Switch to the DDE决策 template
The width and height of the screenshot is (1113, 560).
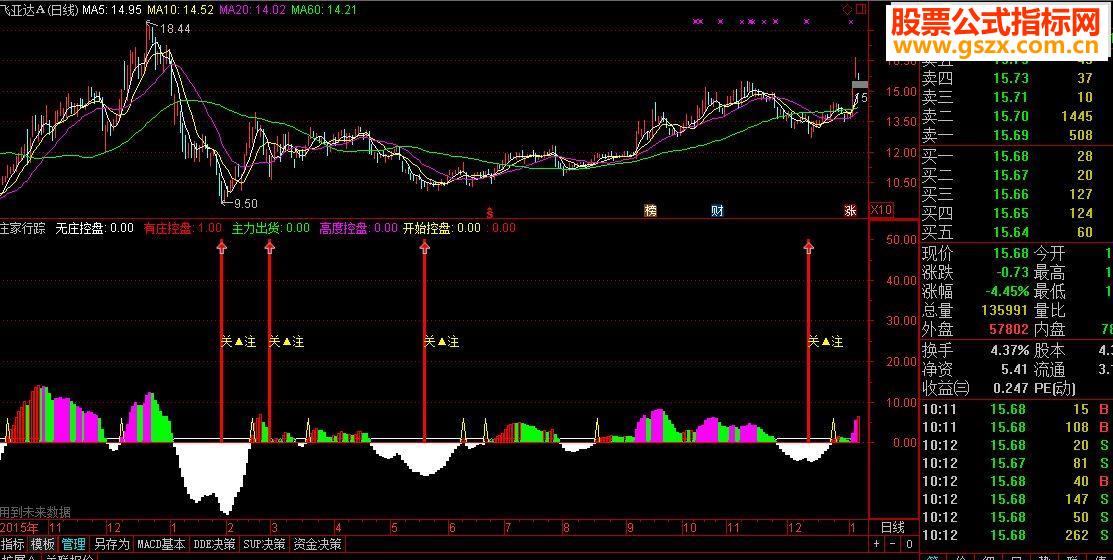pos(214,544)
